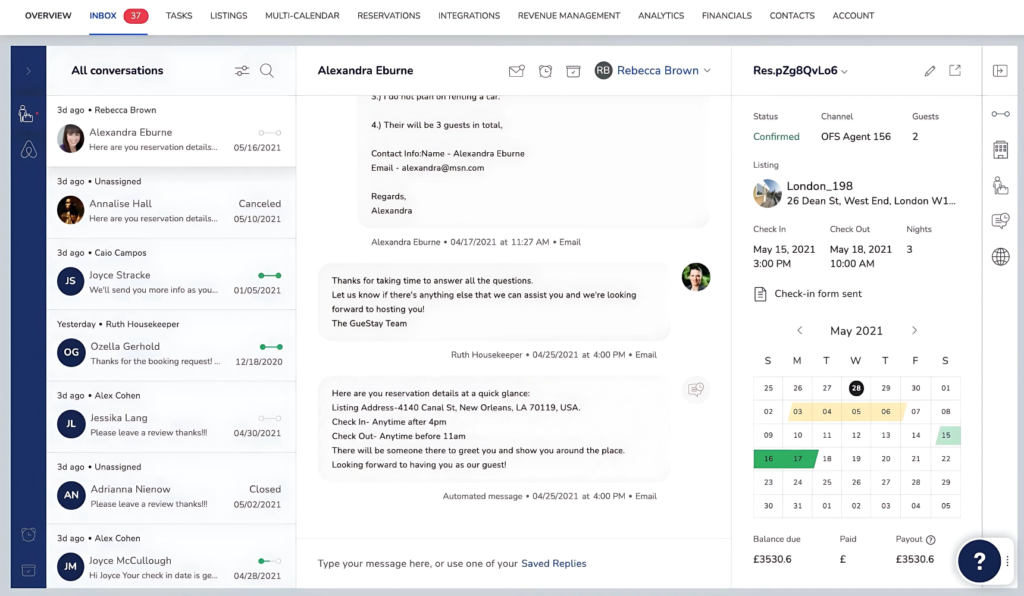This screenshot has width=1024, height=596.
Task: Click the automated message chat-clock icon
Action: coord(696,390)
